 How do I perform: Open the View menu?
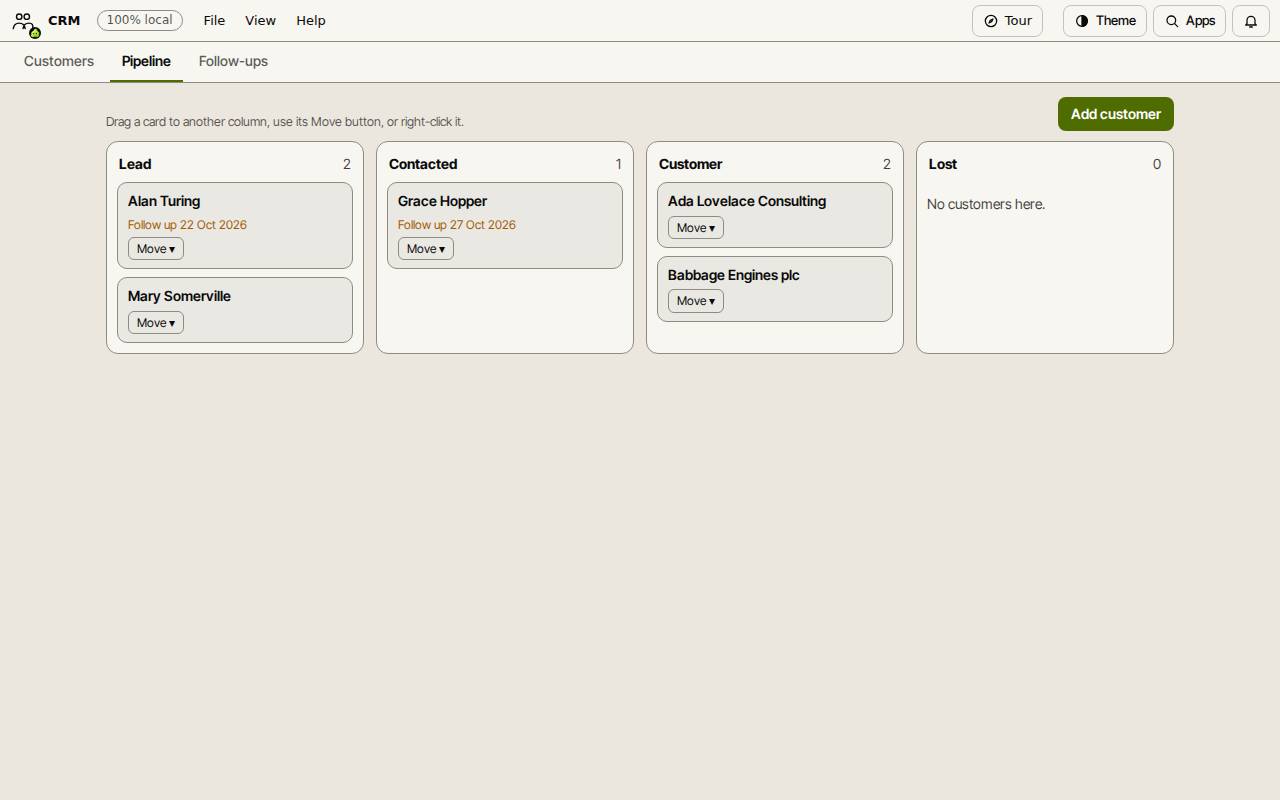point(260,21)
